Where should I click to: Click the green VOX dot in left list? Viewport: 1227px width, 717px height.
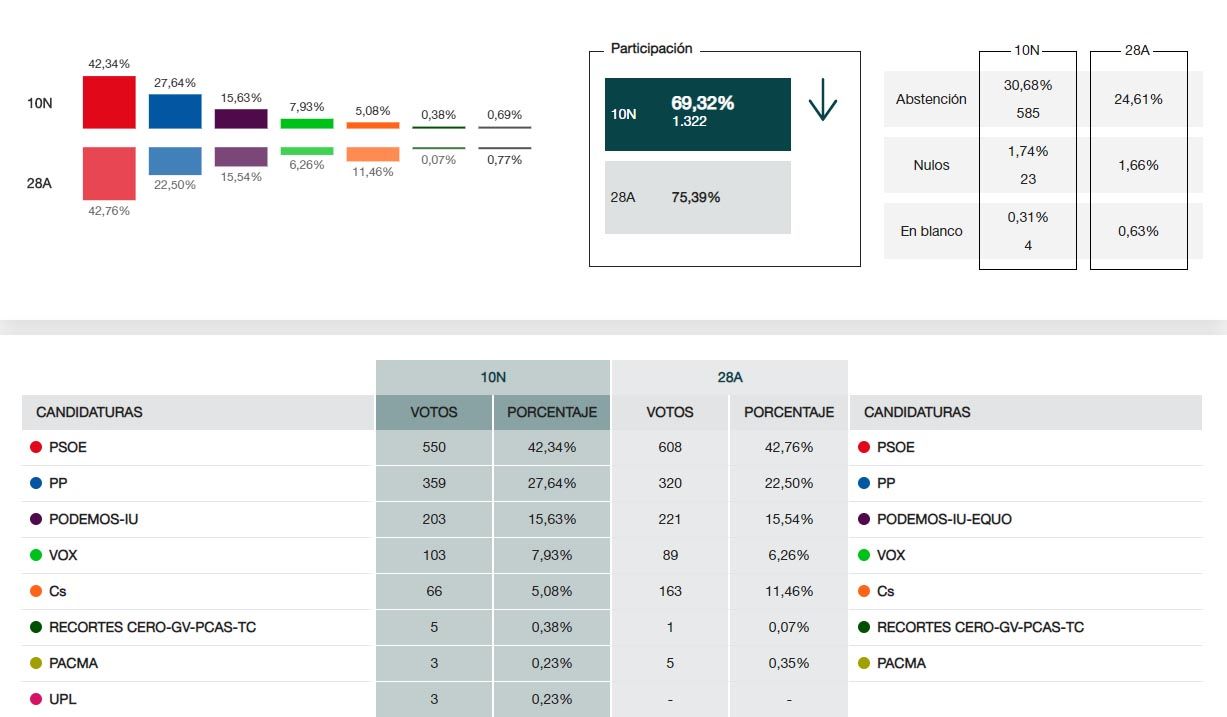pyautogui.click(x=36, y=555)
